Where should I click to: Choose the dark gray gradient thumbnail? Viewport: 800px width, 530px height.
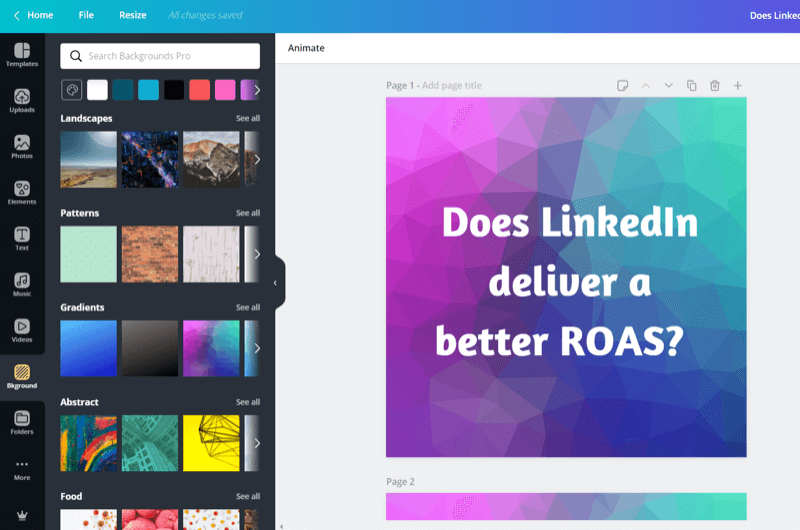coord(150,348)
